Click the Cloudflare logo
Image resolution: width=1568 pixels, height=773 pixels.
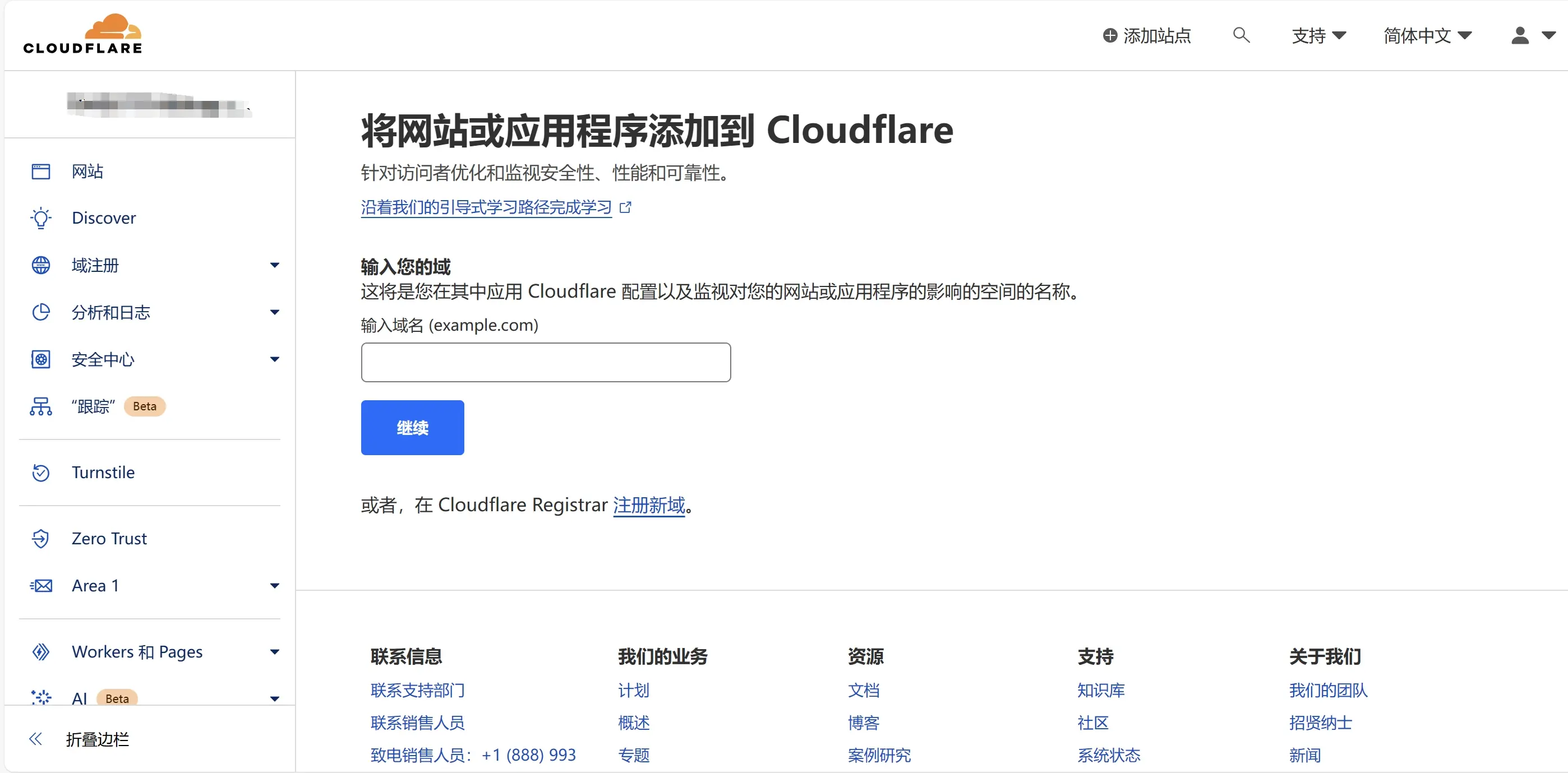coord(82,34)
